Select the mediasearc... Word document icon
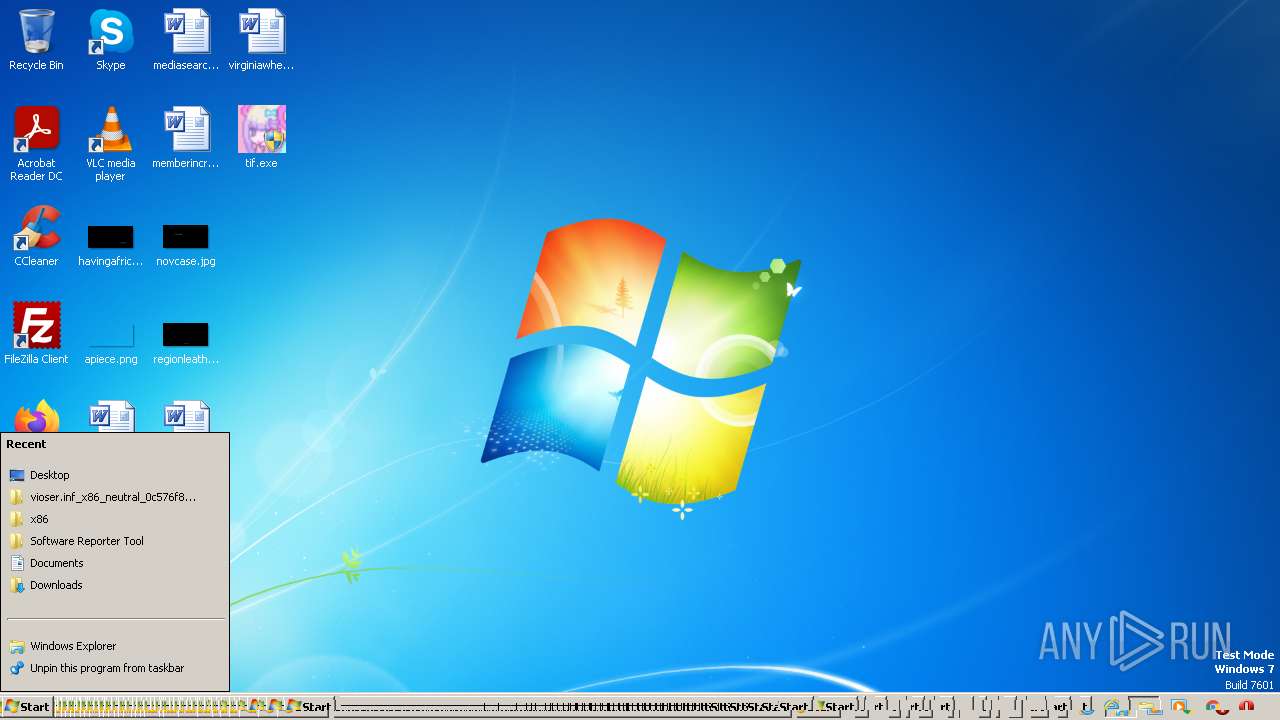This screenshot has width=1280, height=720. 186,41
